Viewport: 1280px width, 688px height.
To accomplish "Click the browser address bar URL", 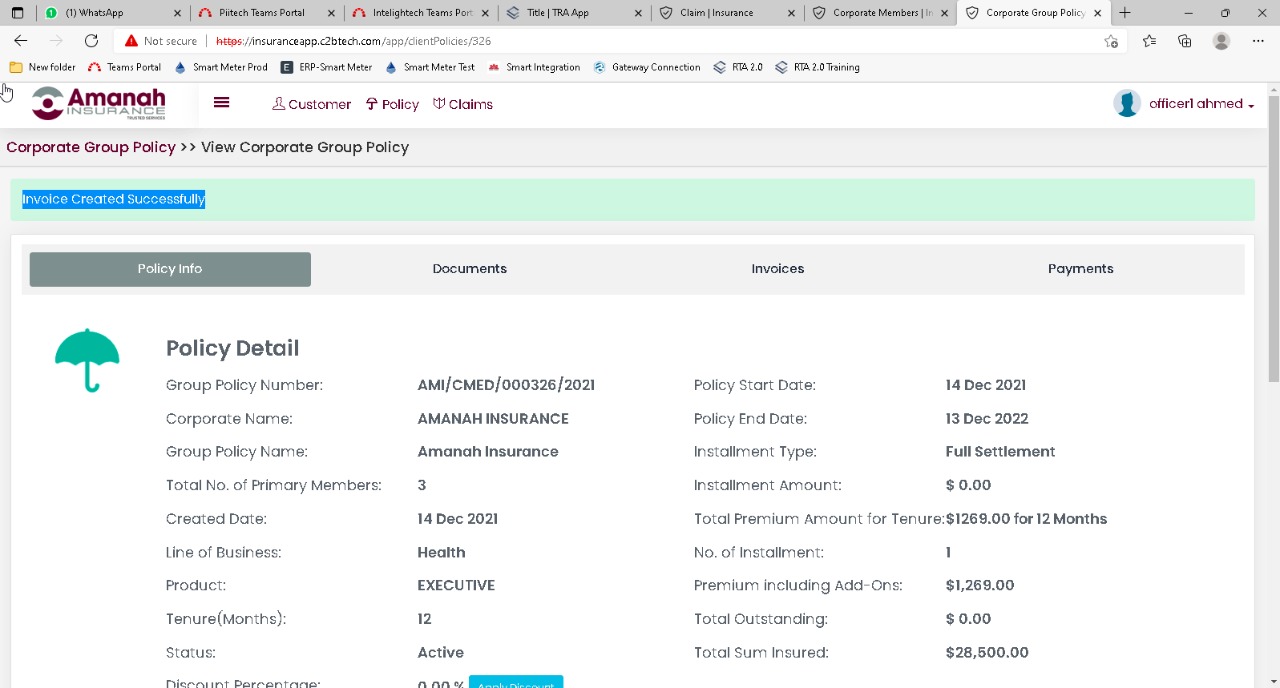I will click(x=353, y=41).
